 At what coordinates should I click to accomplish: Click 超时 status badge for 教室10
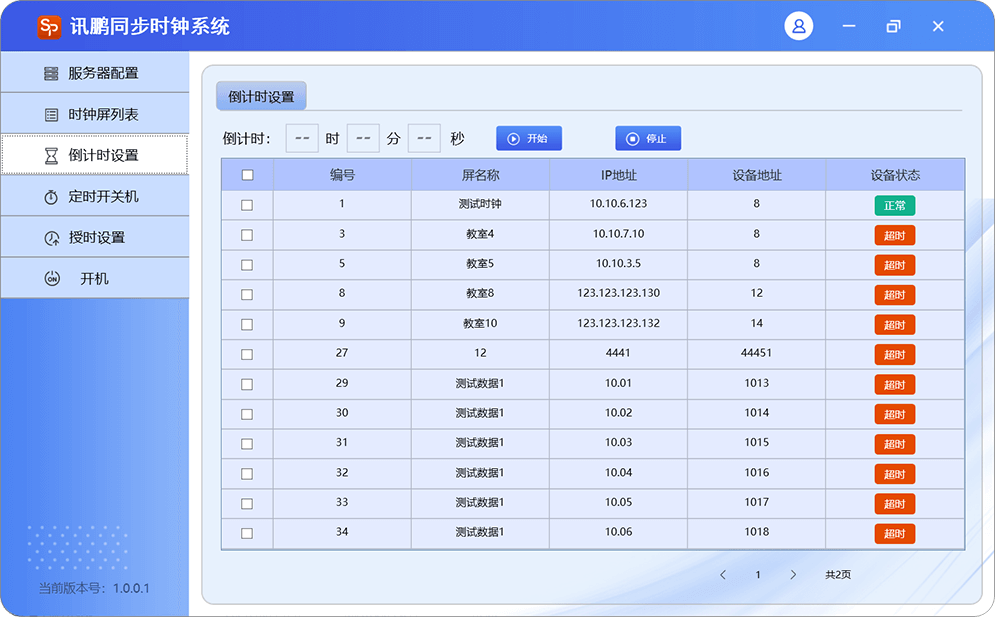pyautogui.click(x=895, y=325)
